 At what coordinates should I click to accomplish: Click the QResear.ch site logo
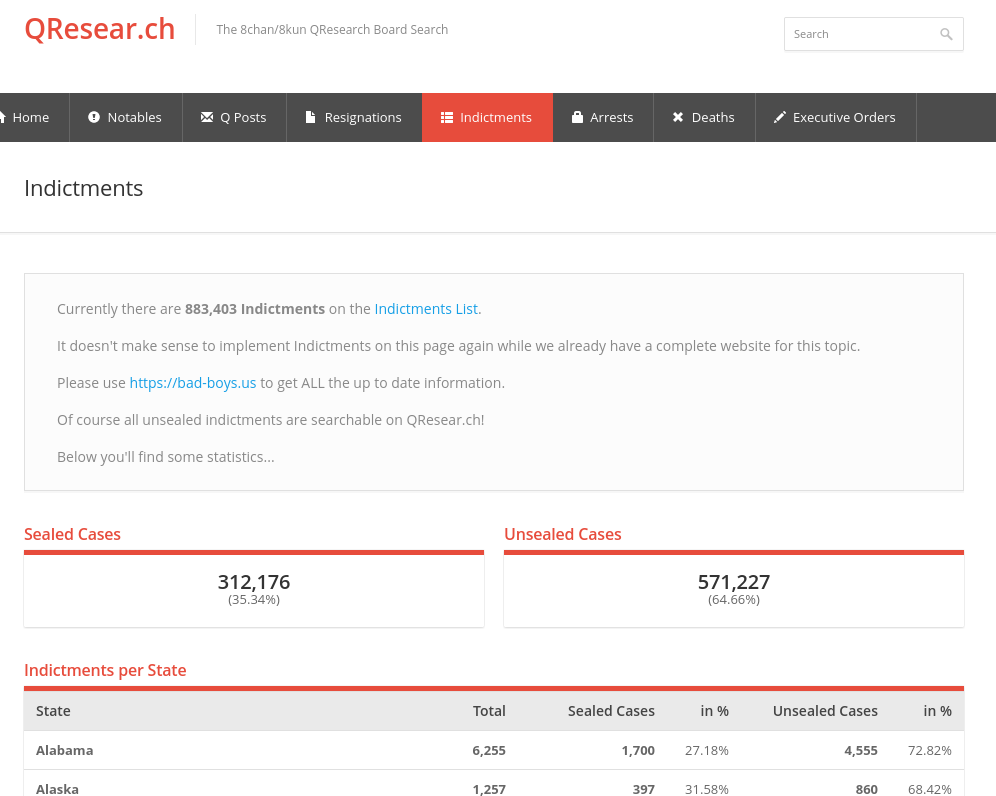(100, 29)
